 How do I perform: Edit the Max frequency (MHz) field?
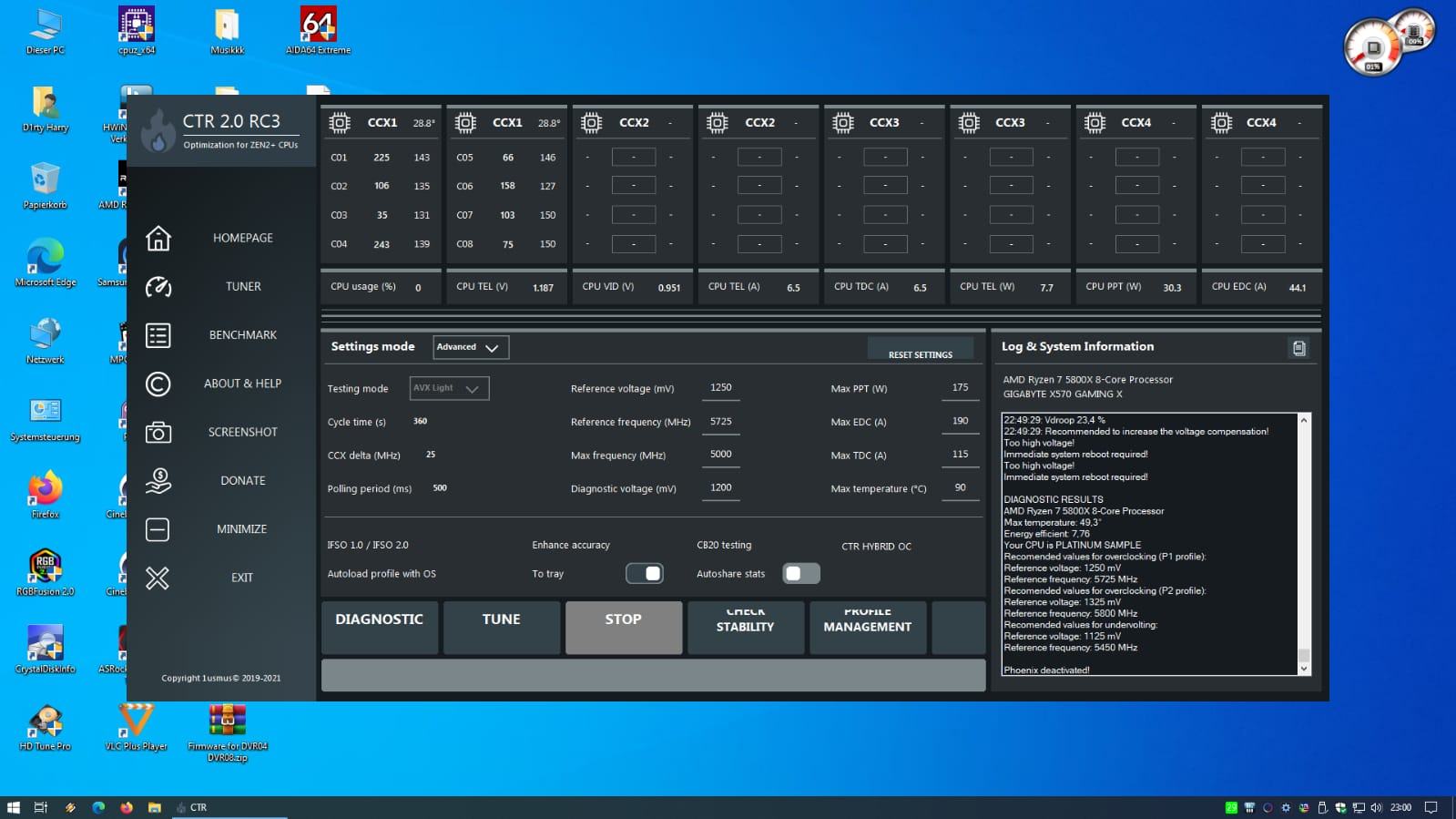[x=721, y=455]
